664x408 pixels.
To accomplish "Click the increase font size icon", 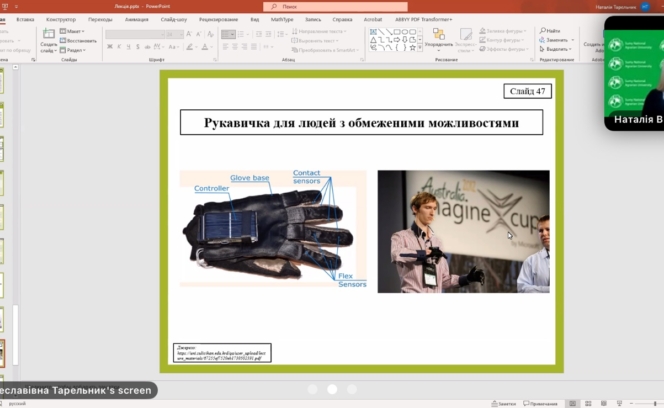I will pyautogui.click(x=186, y=34).
